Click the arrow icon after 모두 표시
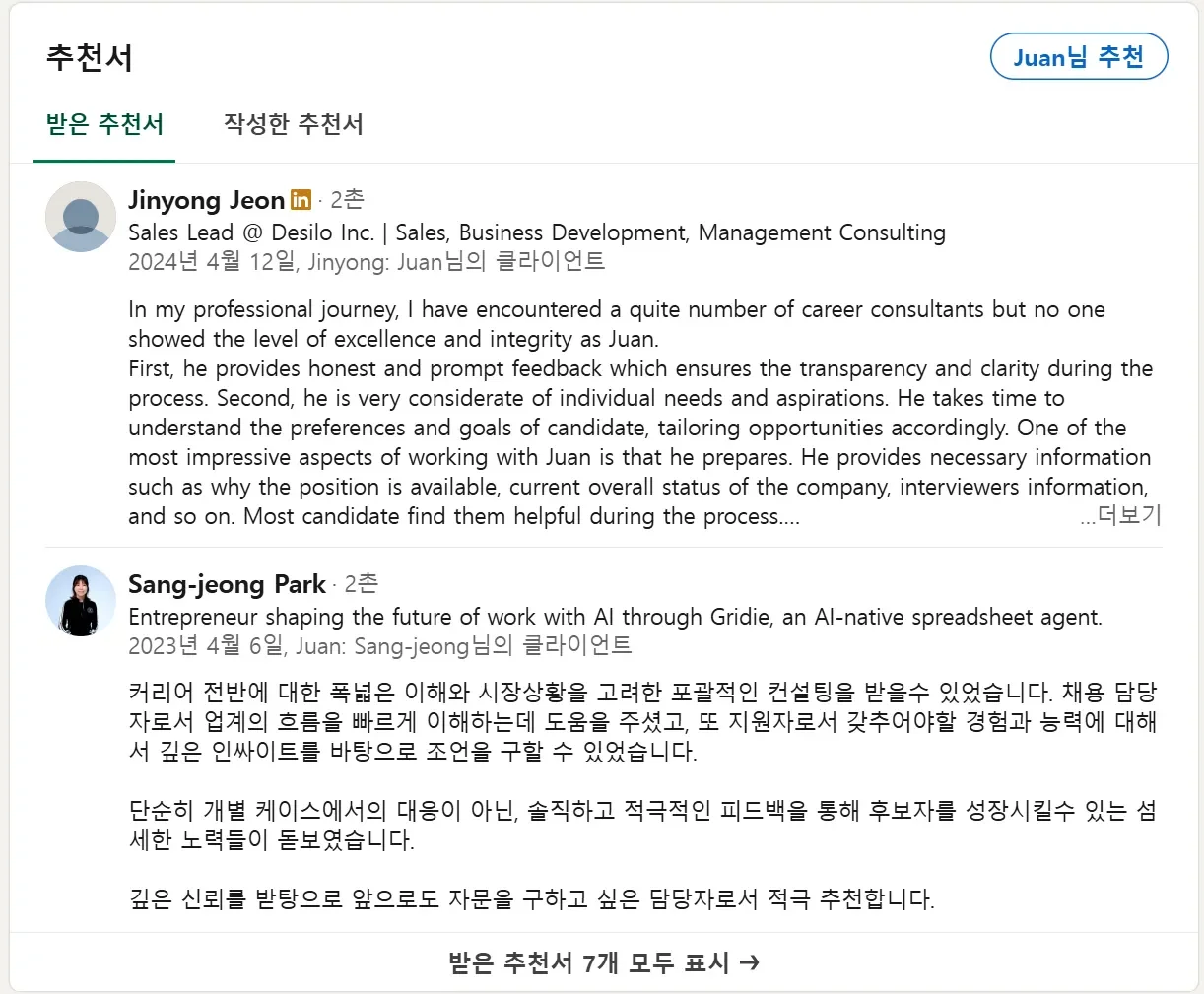 750,962
